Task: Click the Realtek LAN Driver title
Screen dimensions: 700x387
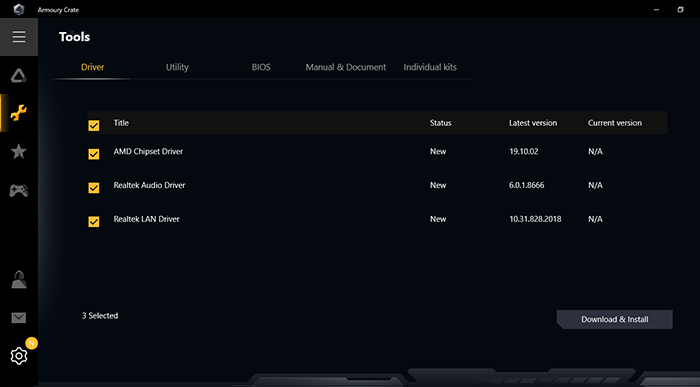Action: 146,219
